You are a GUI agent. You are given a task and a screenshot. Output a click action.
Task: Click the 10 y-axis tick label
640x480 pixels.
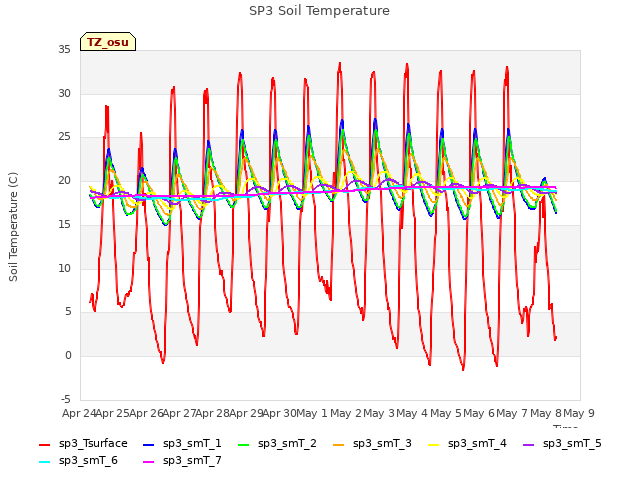coord(64,269)
